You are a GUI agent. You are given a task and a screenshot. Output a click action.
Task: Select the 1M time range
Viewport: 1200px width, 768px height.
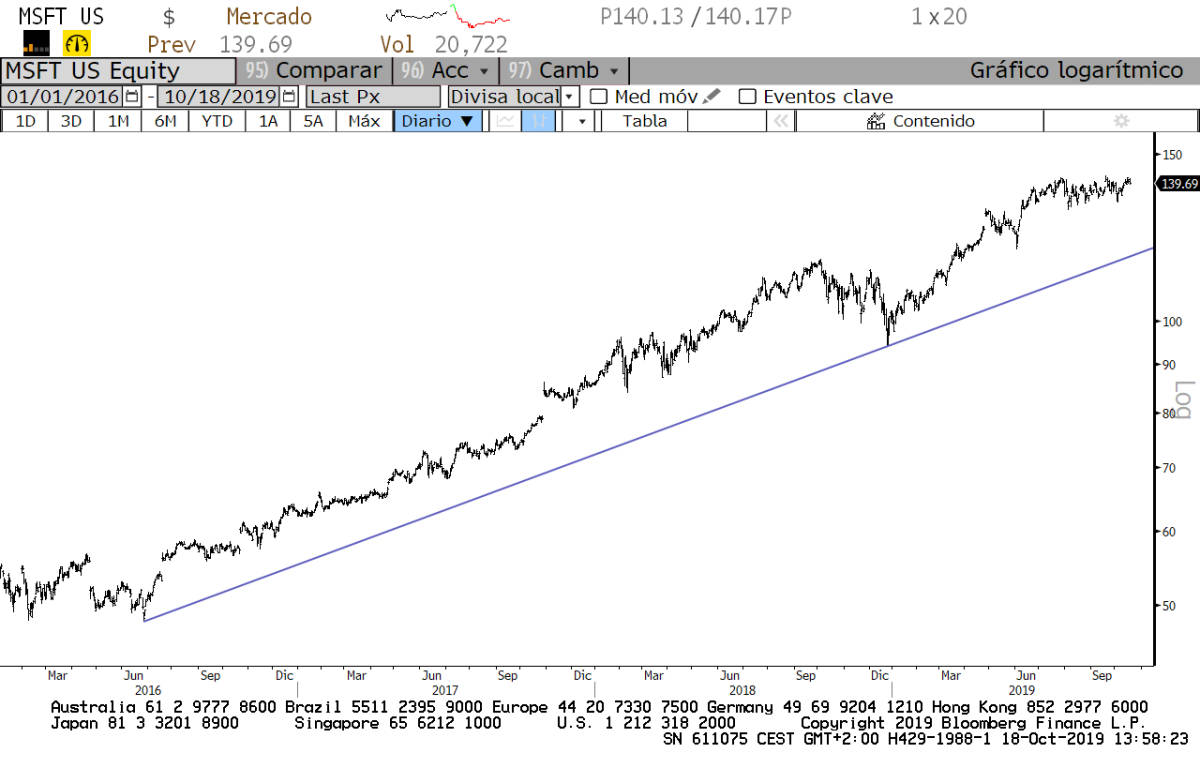[x=118, y=121]
